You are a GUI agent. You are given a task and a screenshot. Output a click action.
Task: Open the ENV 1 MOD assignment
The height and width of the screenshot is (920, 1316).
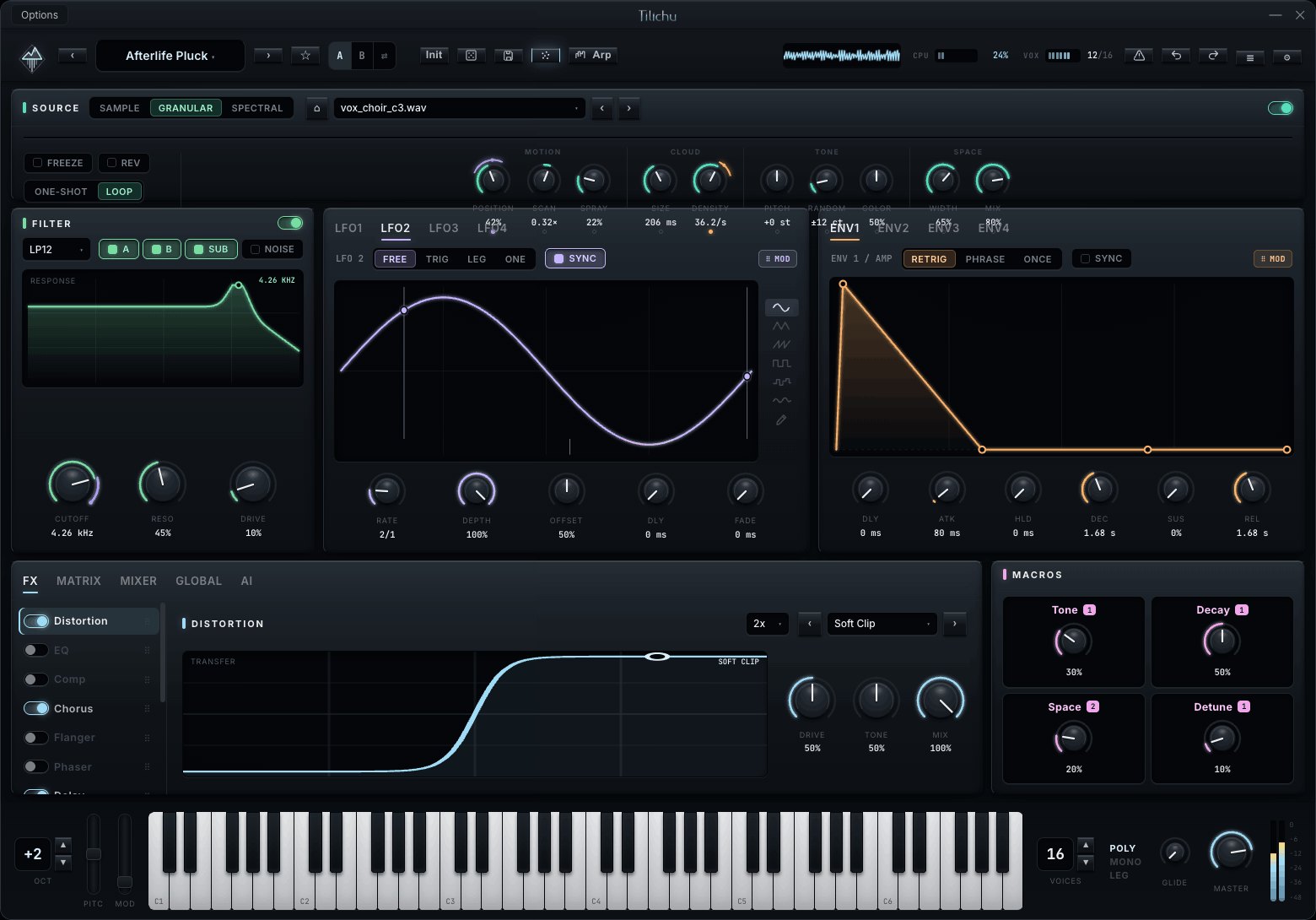1273,259
